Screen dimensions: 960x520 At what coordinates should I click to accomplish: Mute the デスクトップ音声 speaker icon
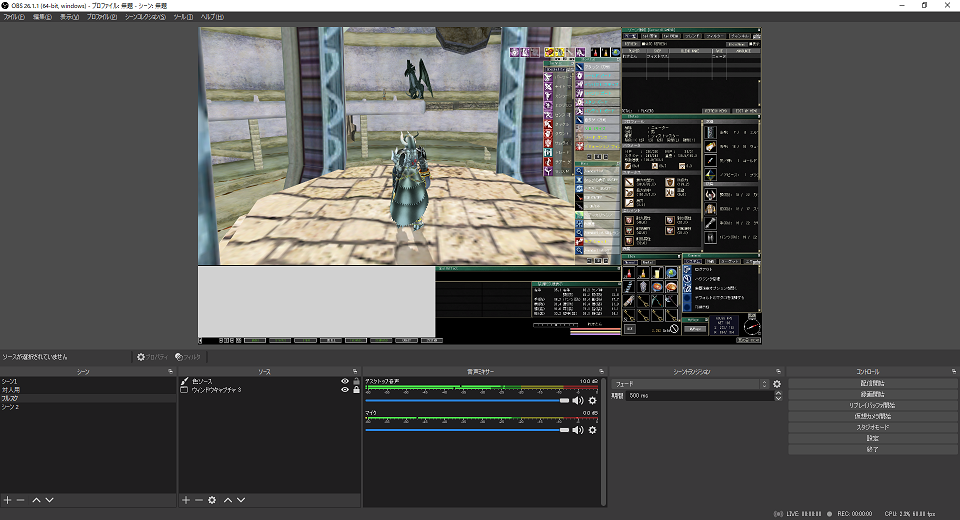pyautogui.click(x=578, y=400)
